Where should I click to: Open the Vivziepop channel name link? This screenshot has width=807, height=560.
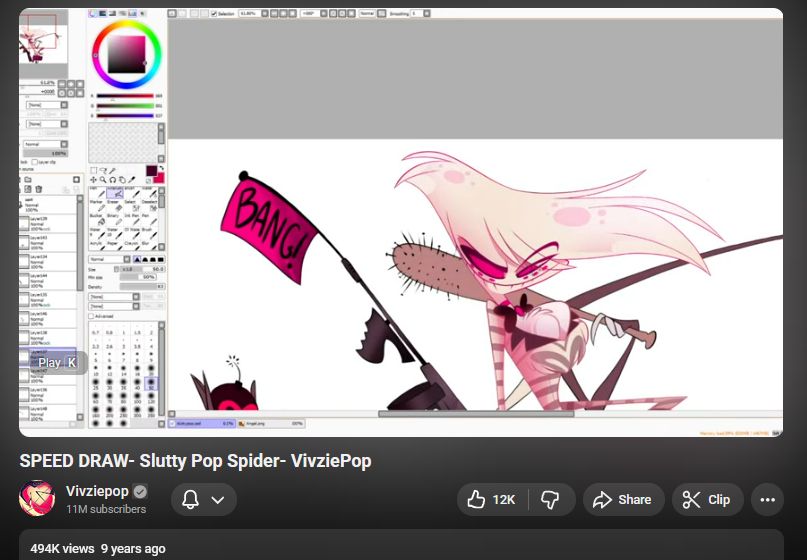[97, 491]
